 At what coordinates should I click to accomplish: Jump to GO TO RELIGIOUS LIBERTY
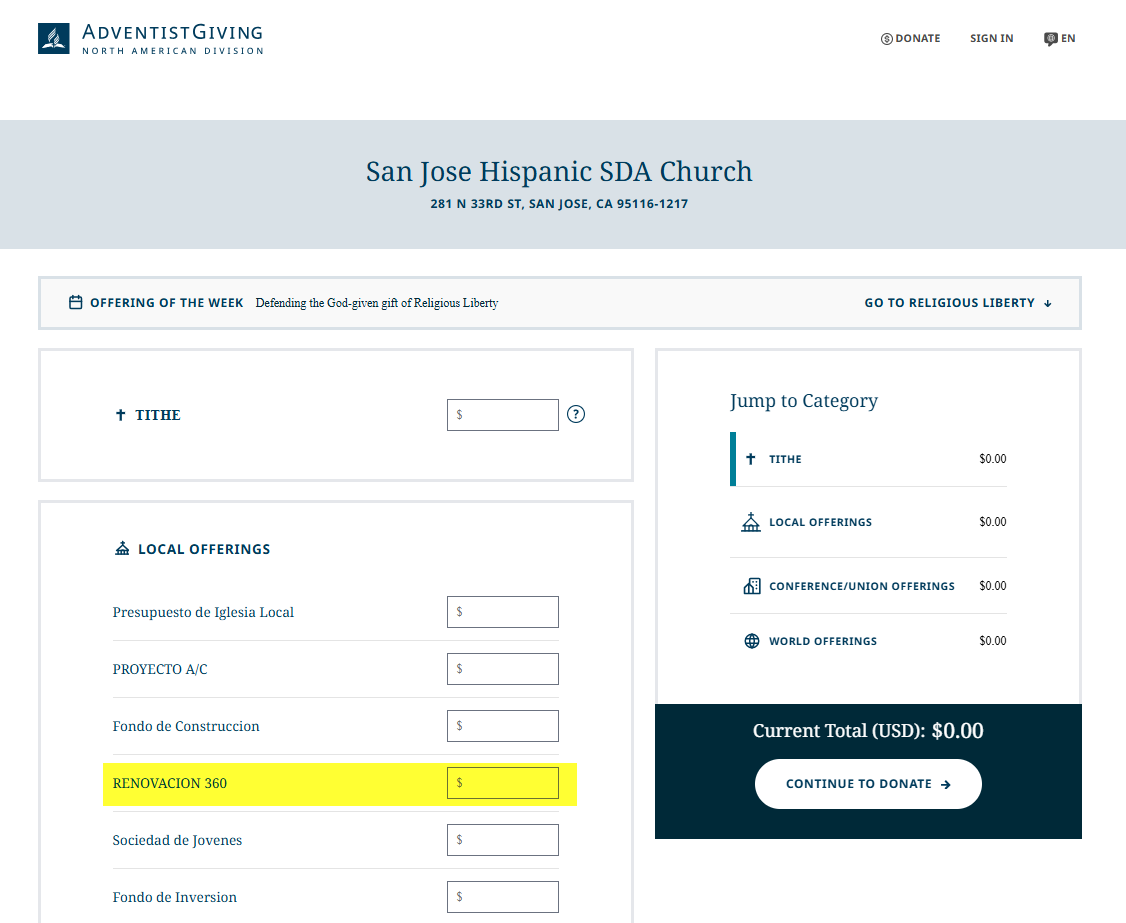[958, 303]
